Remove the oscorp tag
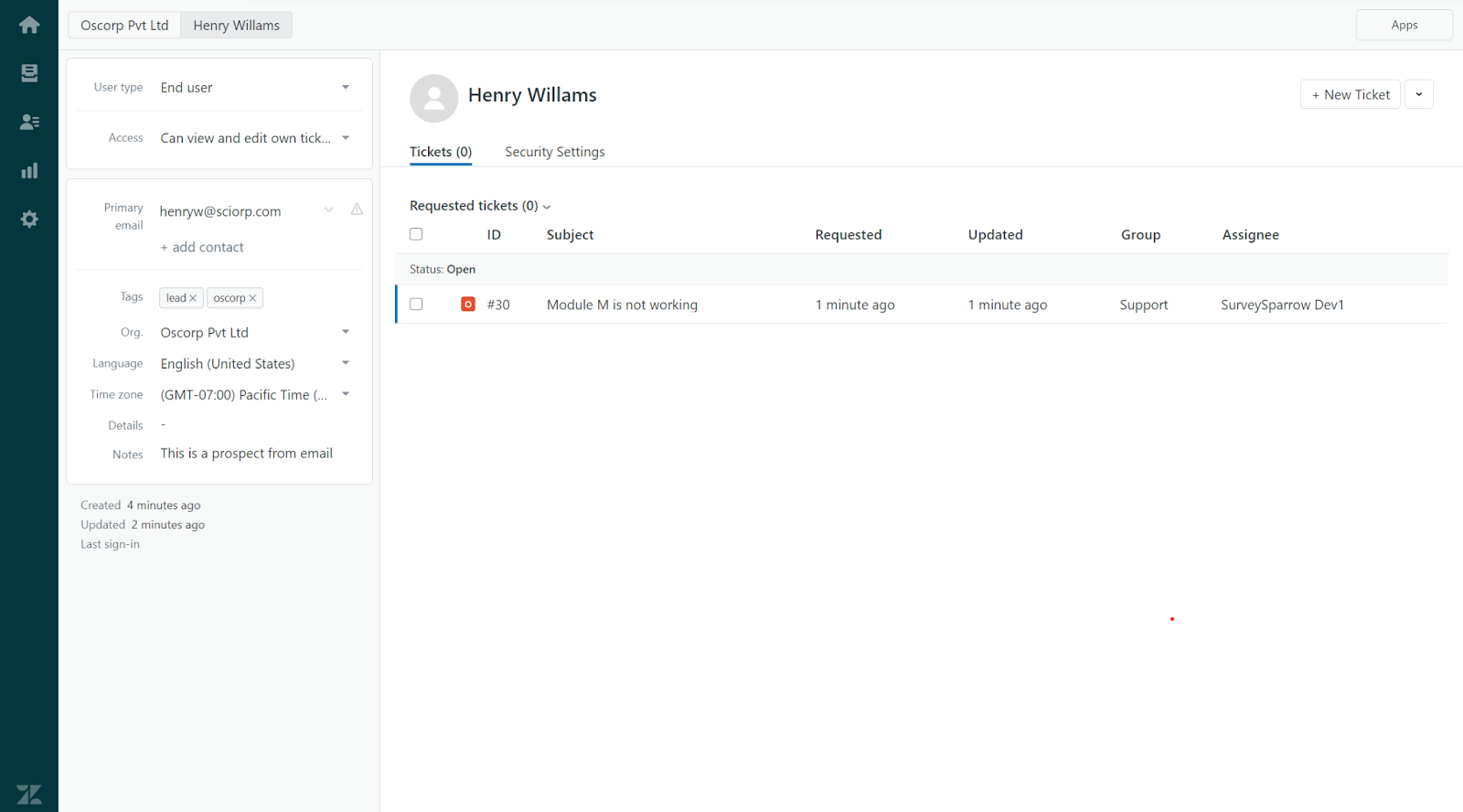Image resolution: width=1463 pixels, height=812 pixels. point(252,298)
